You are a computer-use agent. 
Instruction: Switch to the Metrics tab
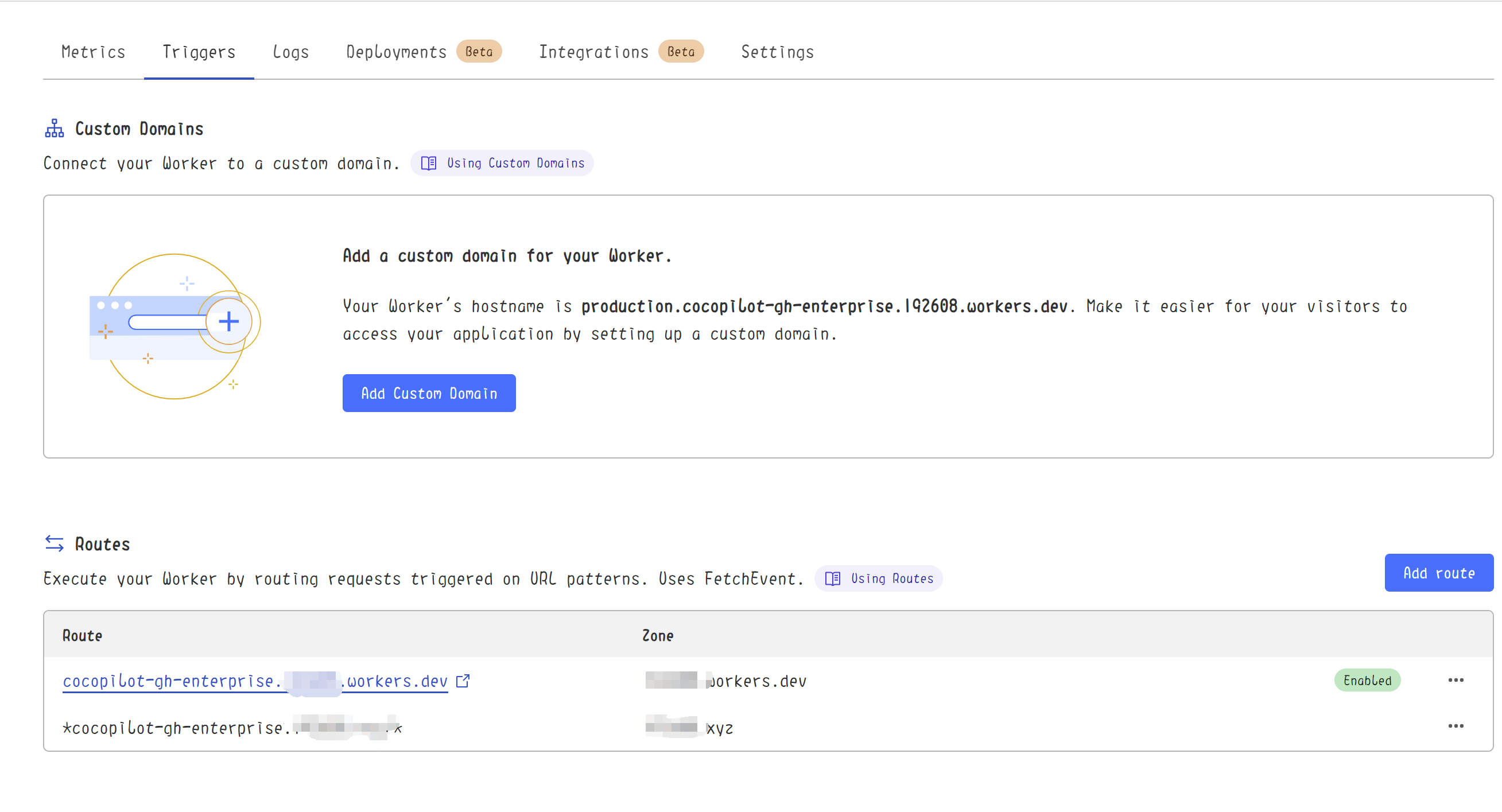pos(94,52)
